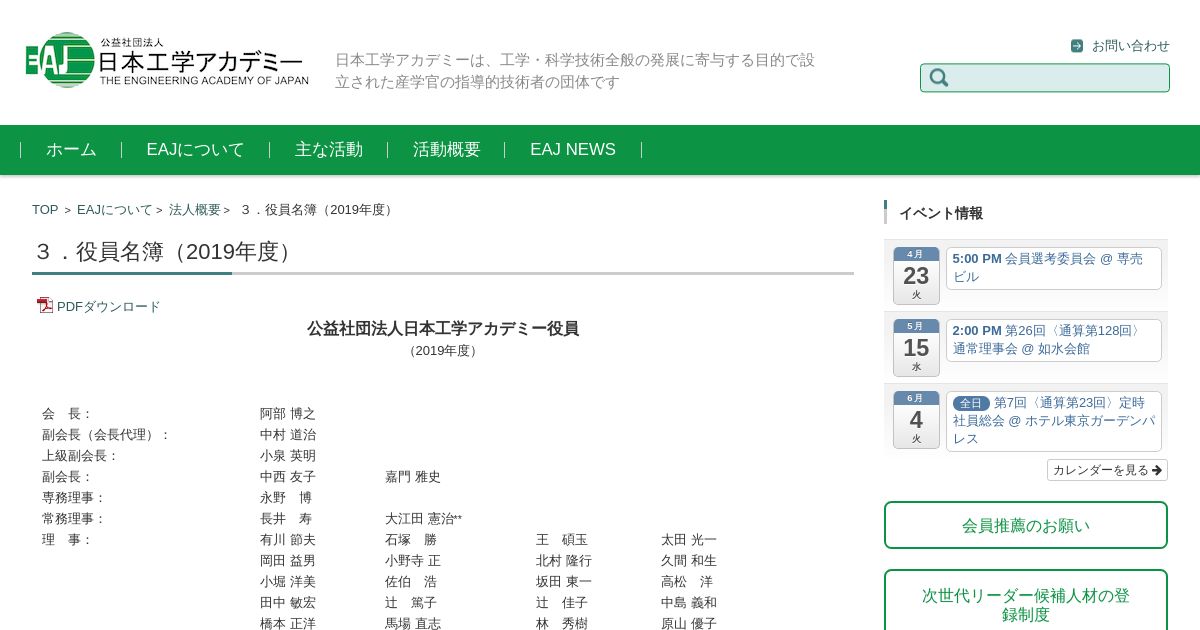
Task: Click the name 嘉門 雅史
Action: [413, 477]
